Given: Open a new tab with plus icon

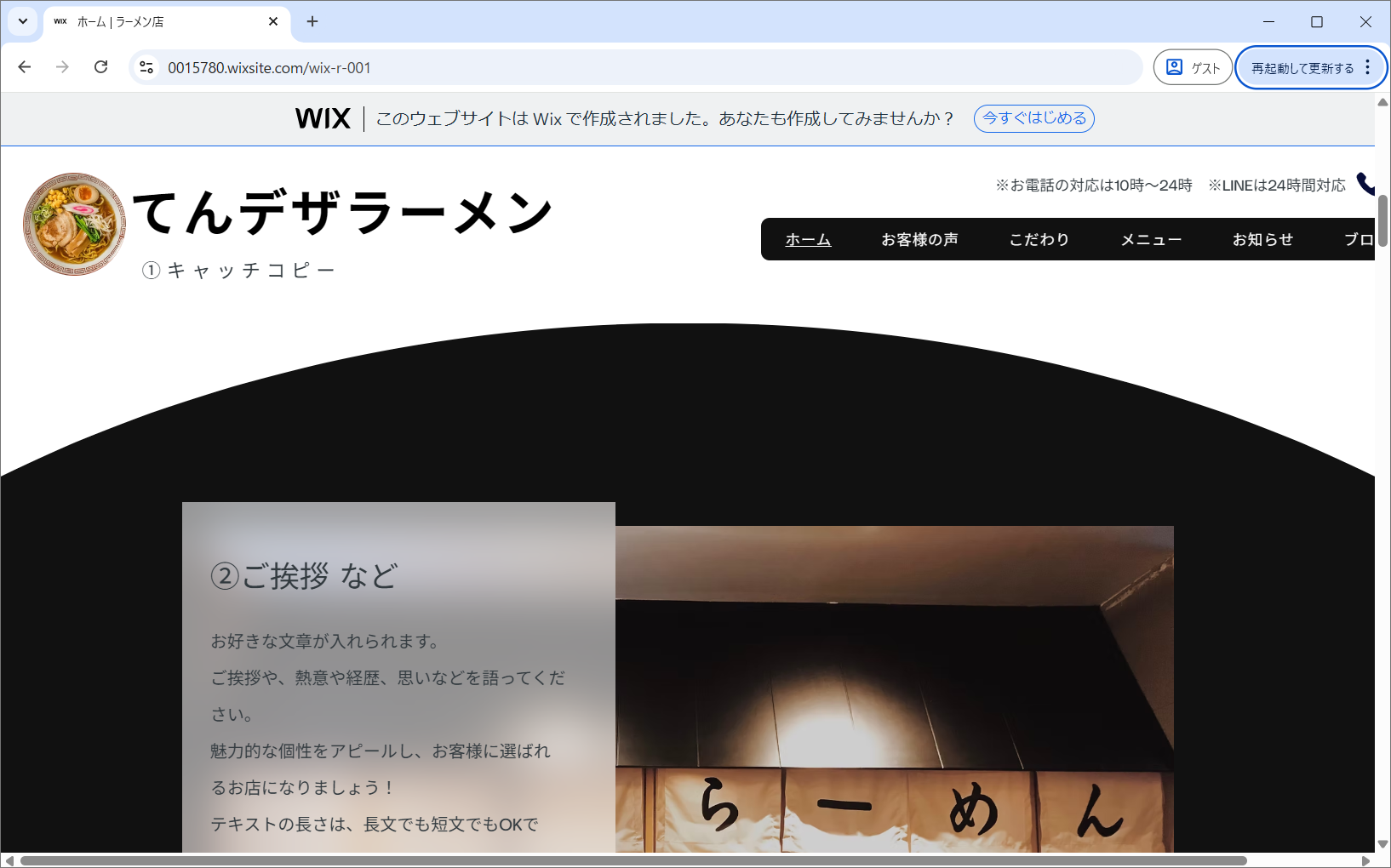Looking at the screenshot, I should point(312,21).
